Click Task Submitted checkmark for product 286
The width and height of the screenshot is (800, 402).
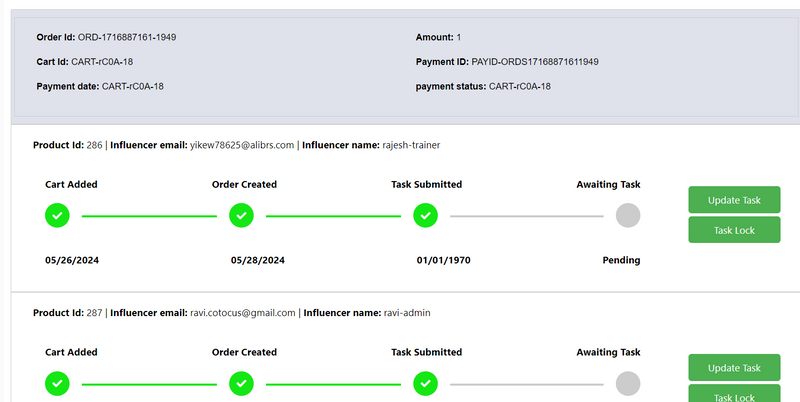(426, 215)
